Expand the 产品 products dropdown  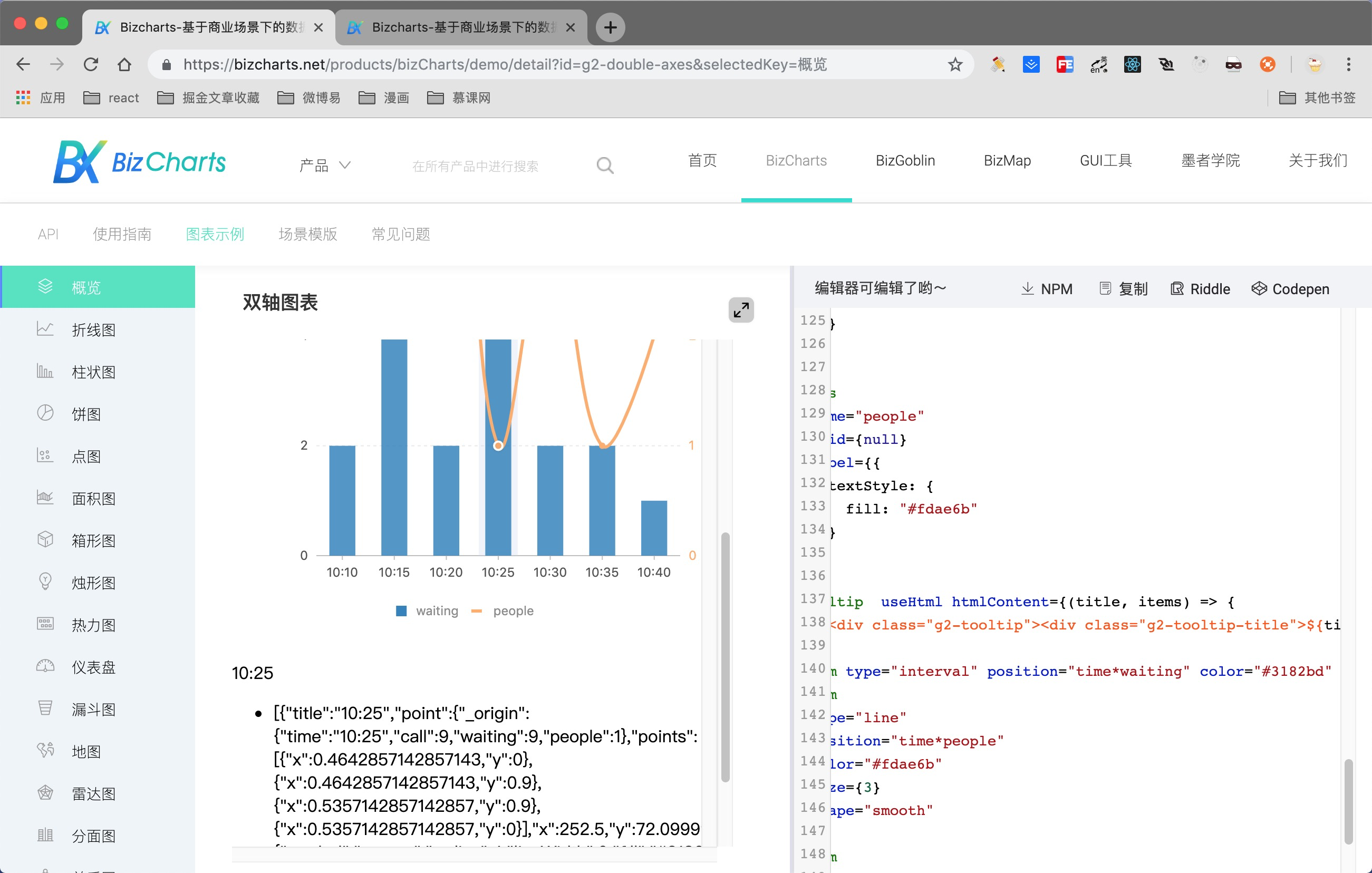coord(325,166)
